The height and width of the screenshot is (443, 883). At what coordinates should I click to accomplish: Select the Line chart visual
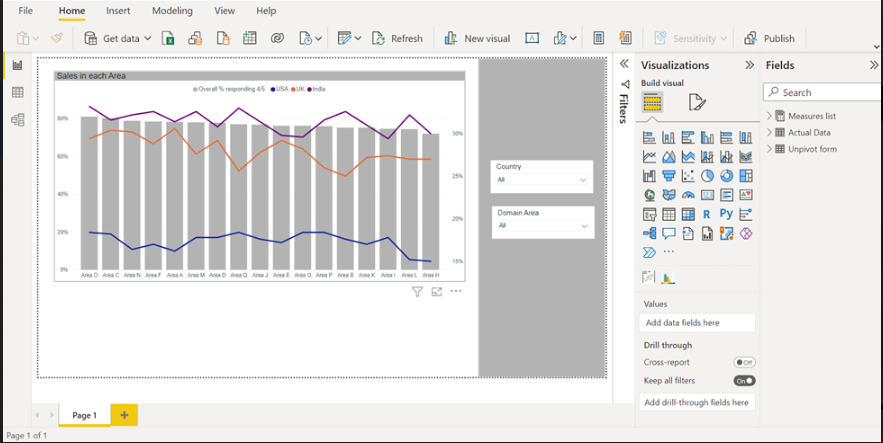(x=649, y=156)
